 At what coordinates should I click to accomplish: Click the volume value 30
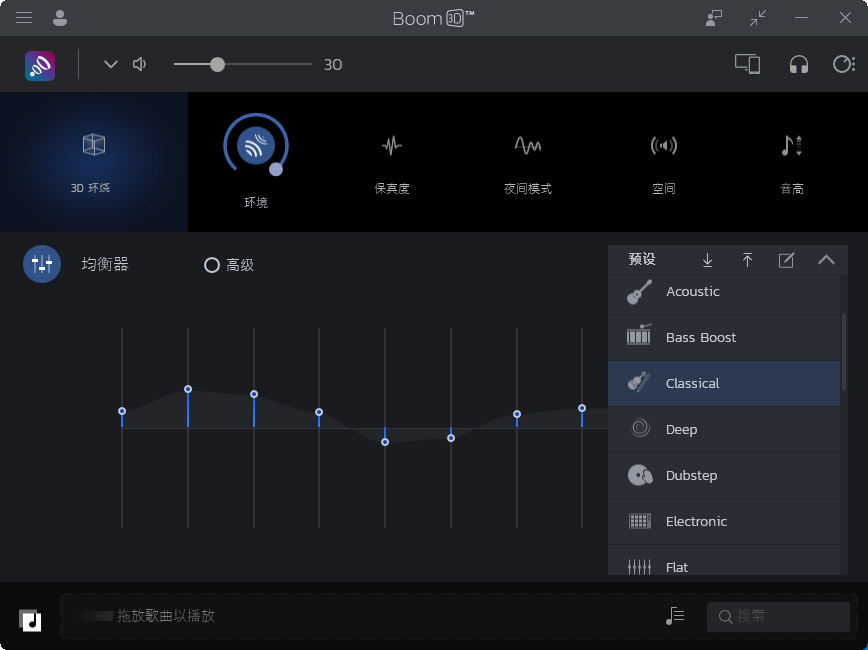point(333,65)
